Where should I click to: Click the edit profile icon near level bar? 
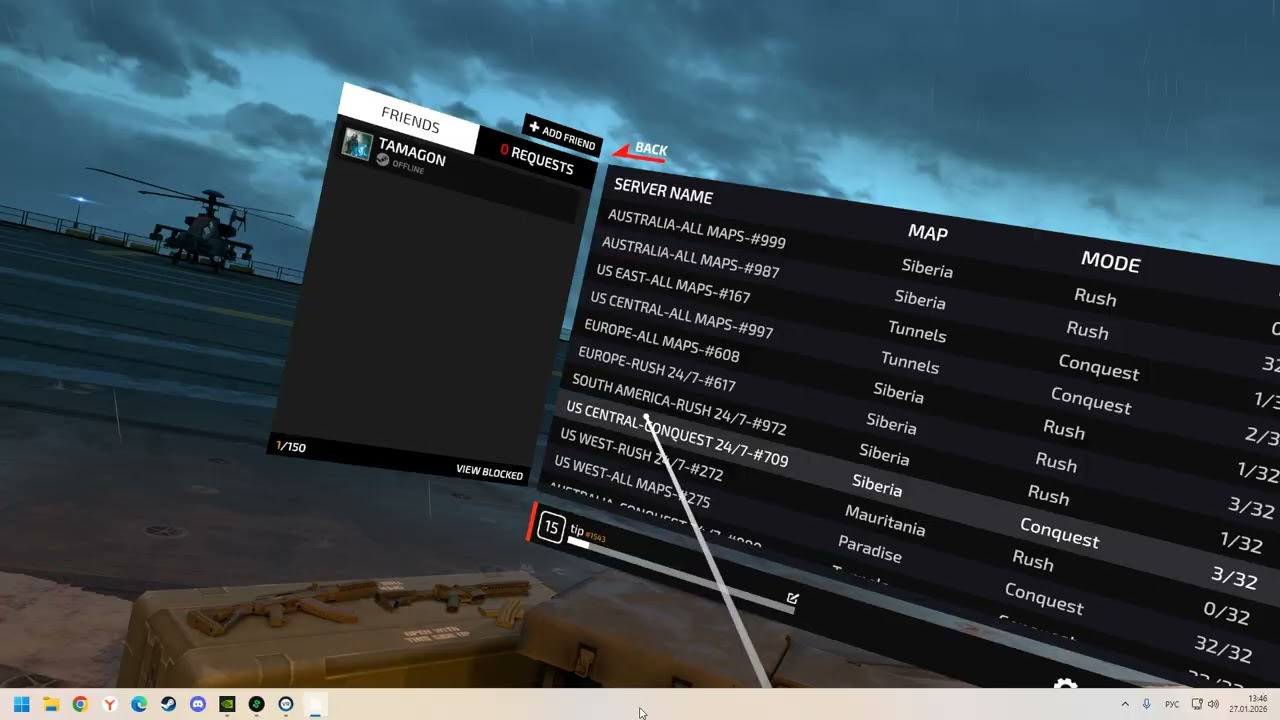coord(793,598)
